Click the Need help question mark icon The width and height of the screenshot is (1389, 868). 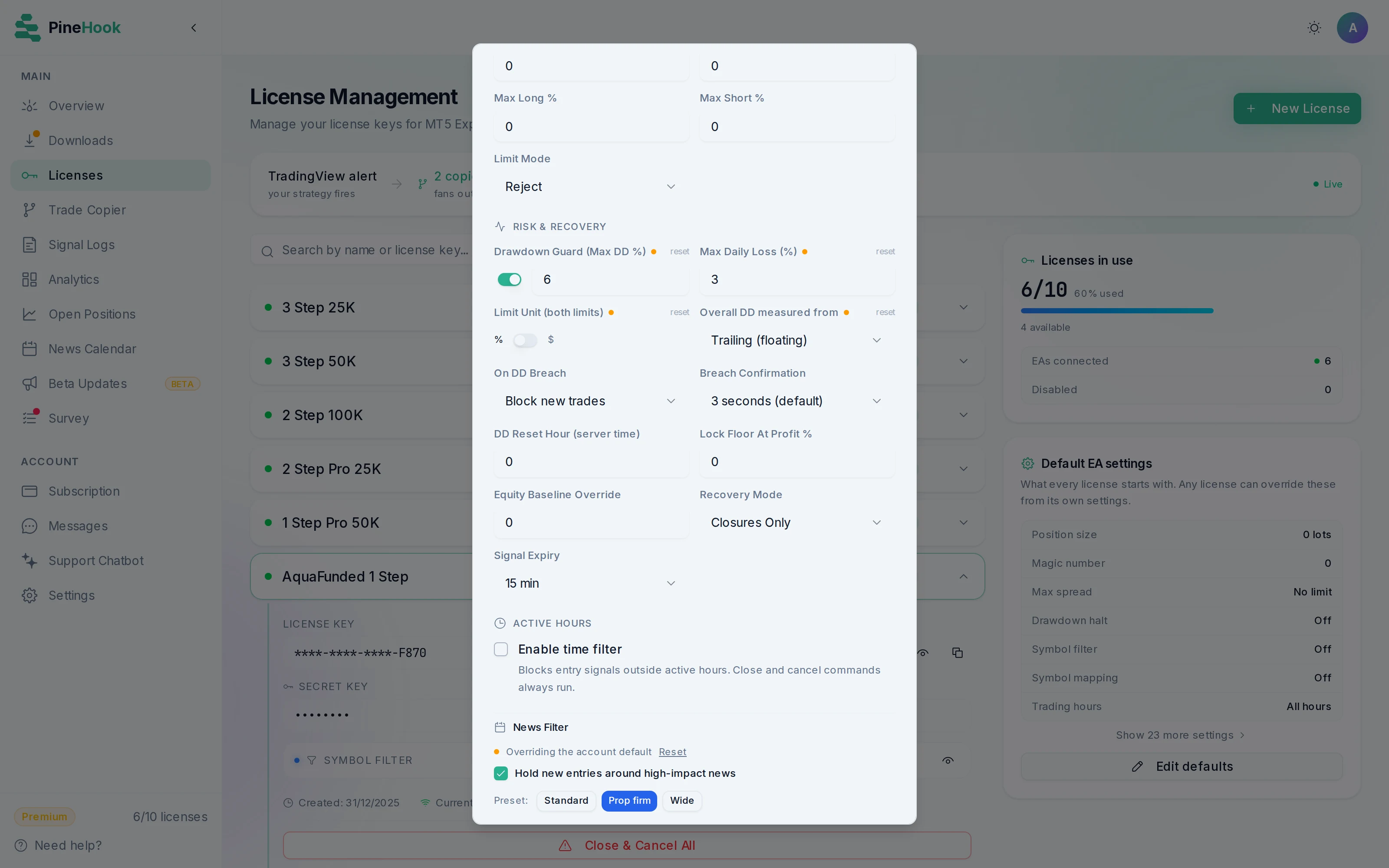[x=21, y=845]
